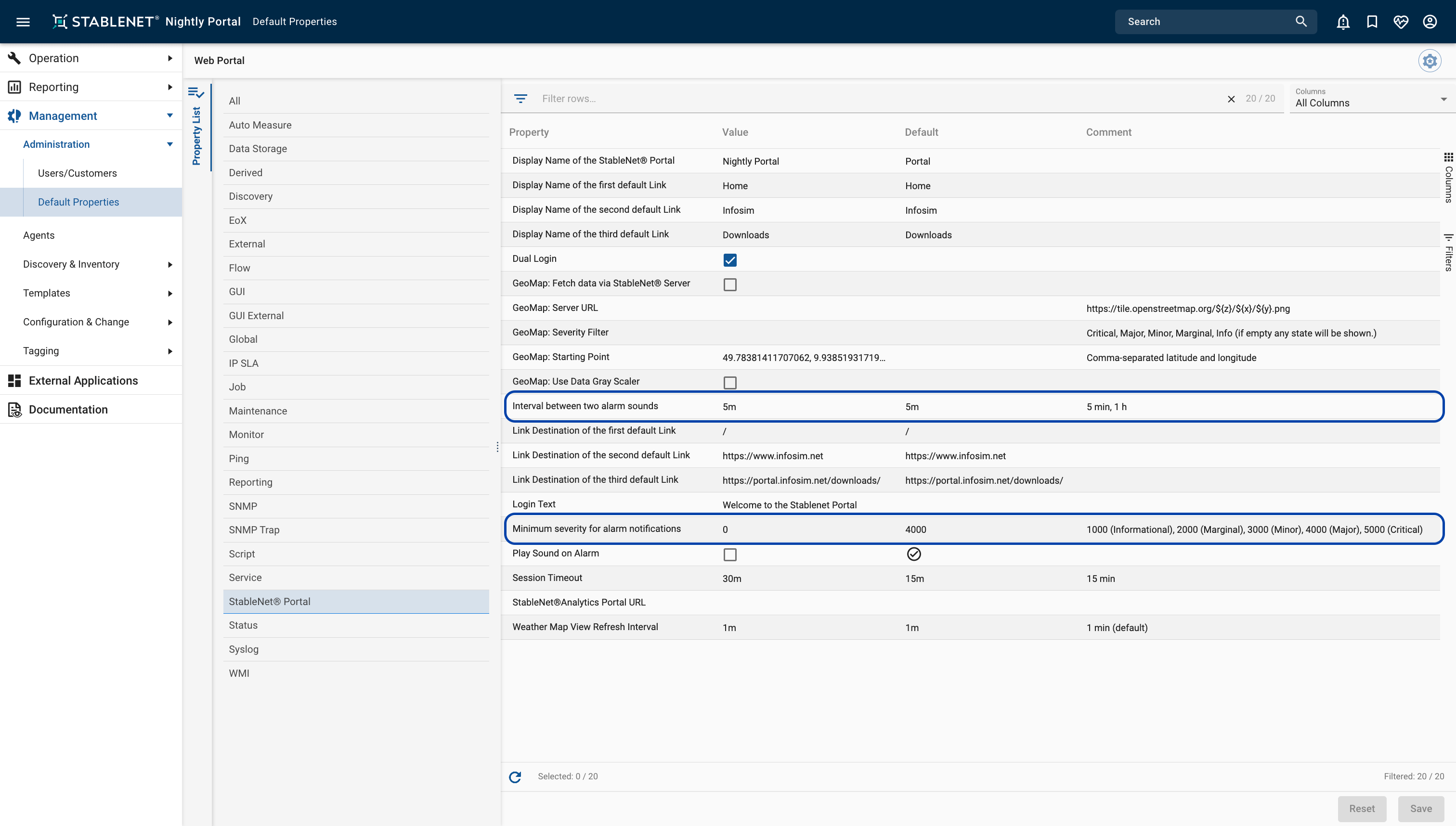Open the health status heart icon
The width and height of the screenshot is (1456, 826).
[x=1401, y=22]
